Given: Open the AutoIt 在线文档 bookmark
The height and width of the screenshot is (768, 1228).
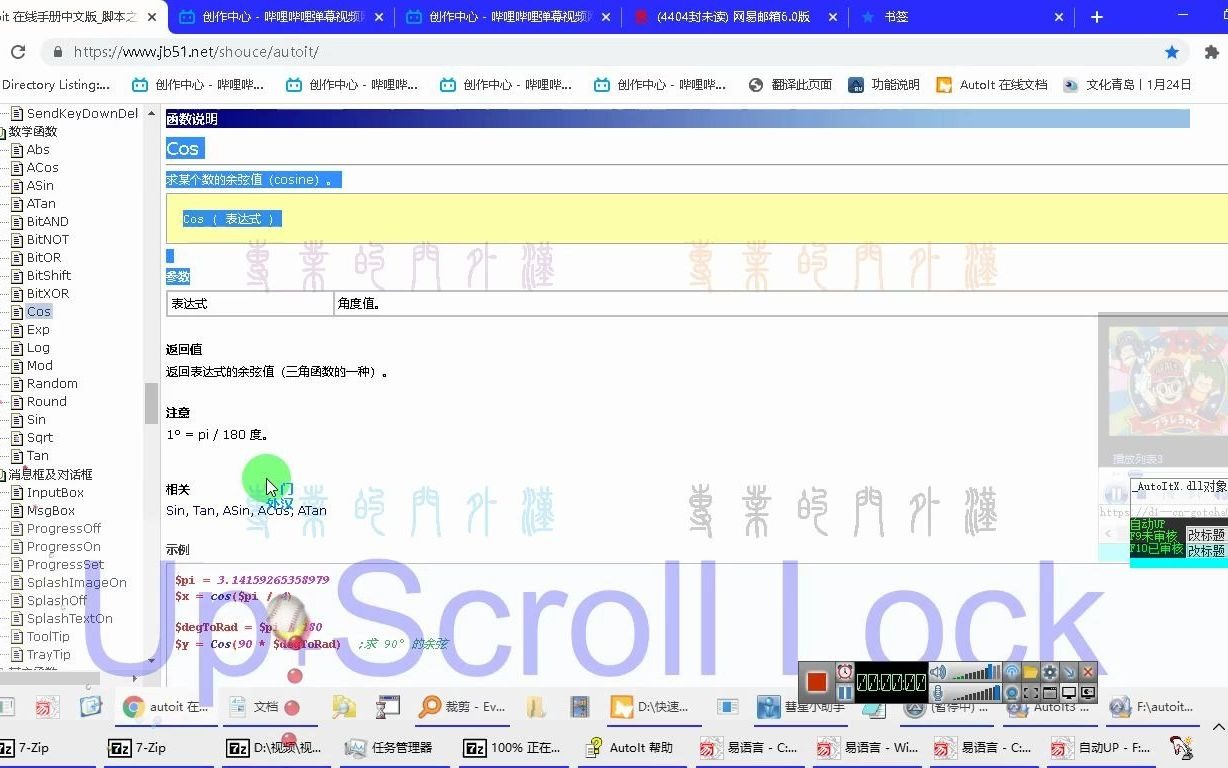Looking at the screenshot, I should coord(992,85).
